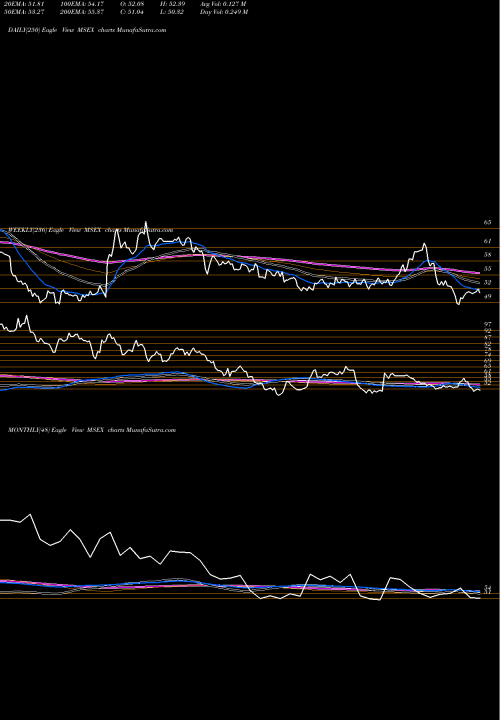The height and width of the screenshot is (720, 500).
Task: Click the 52 price axis label on daily chart
Action: [x=487, y=282]
